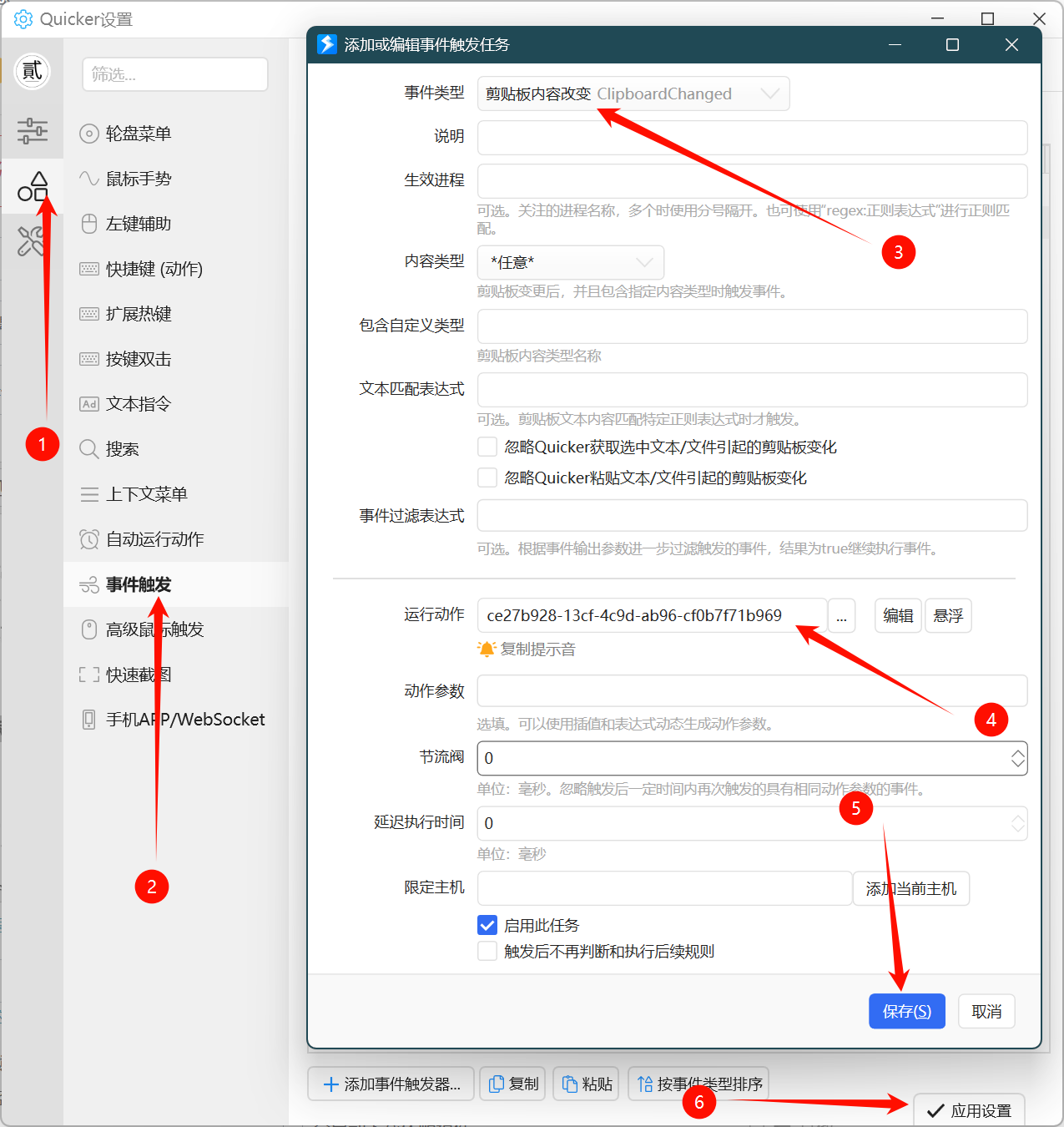Click the 事件过滤表达式 field
The width and height of the screenshot is (1064, 1127).
coord(752,515)
